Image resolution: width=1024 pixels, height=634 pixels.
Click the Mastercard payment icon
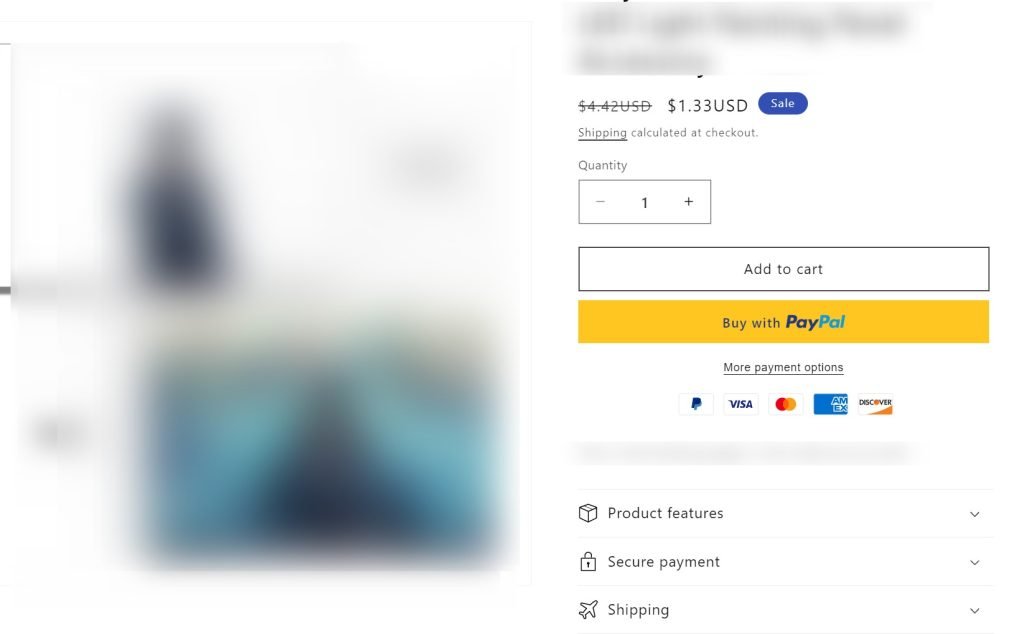click(786, 404)
